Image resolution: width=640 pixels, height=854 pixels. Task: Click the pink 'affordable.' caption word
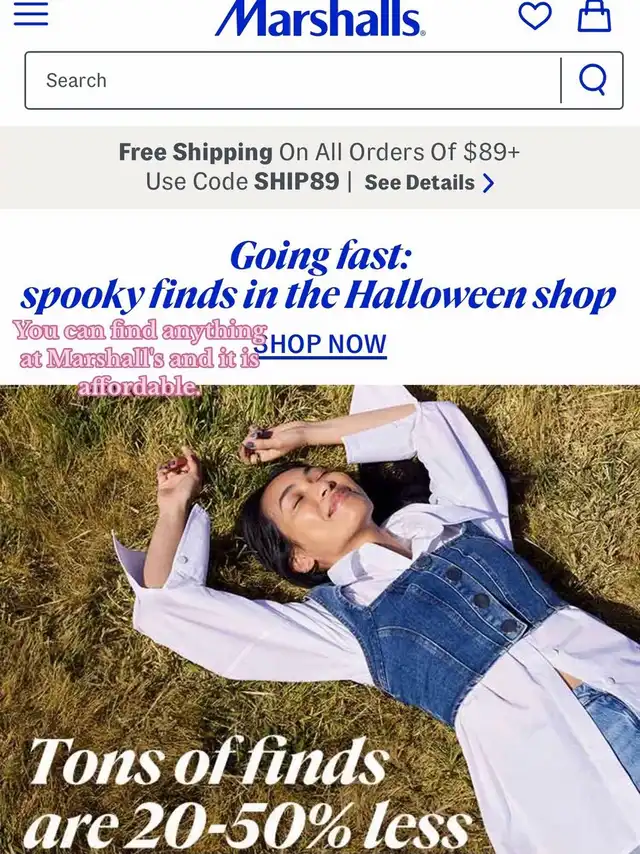point(139,387)
